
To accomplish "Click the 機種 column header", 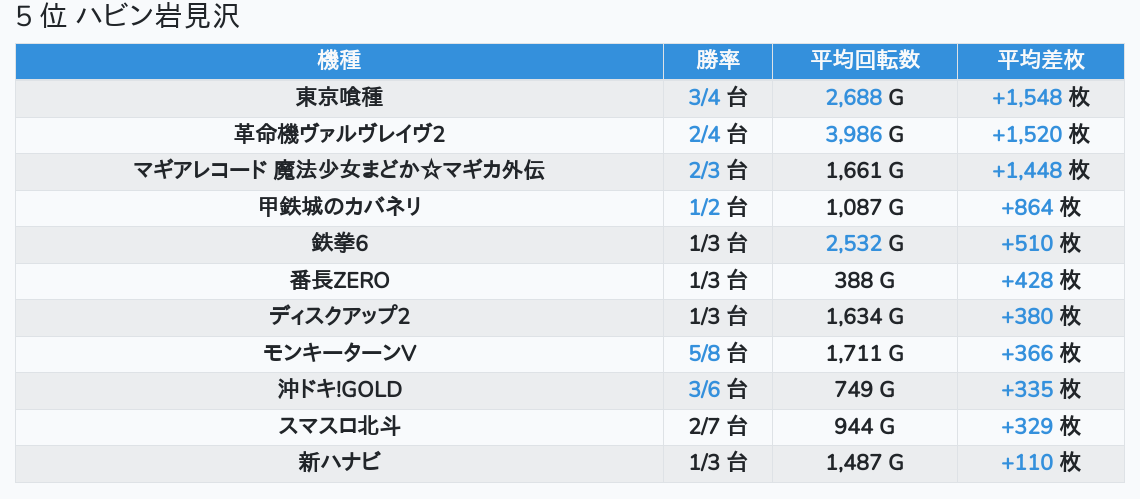I will (339, 61).
